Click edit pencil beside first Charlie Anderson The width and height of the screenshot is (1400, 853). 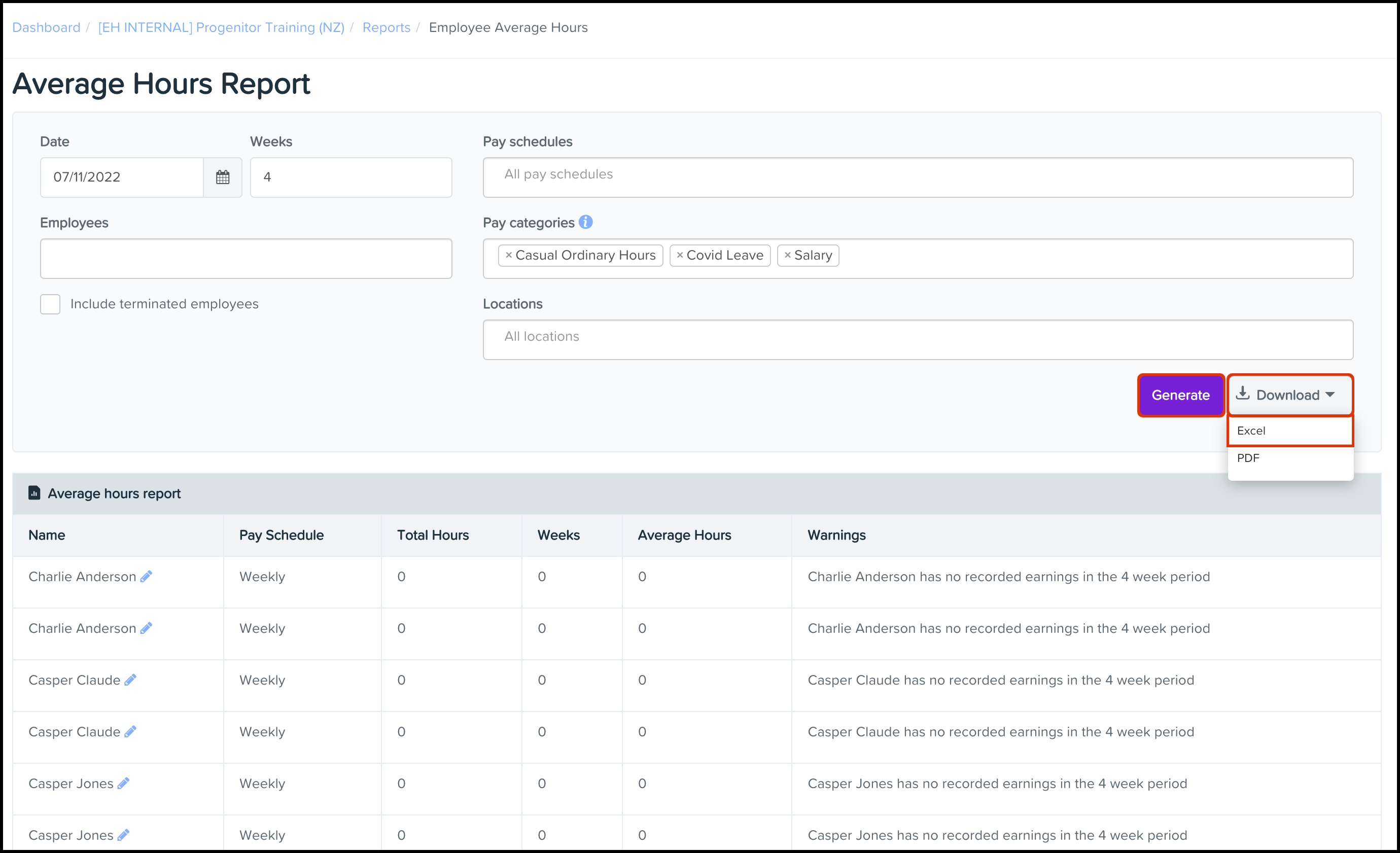click(146, 577)
